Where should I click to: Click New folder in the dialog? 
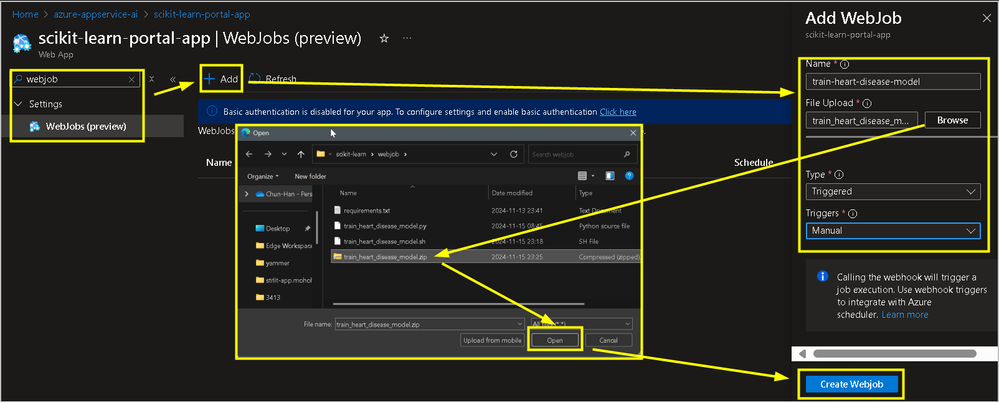[x=310, y=176]
